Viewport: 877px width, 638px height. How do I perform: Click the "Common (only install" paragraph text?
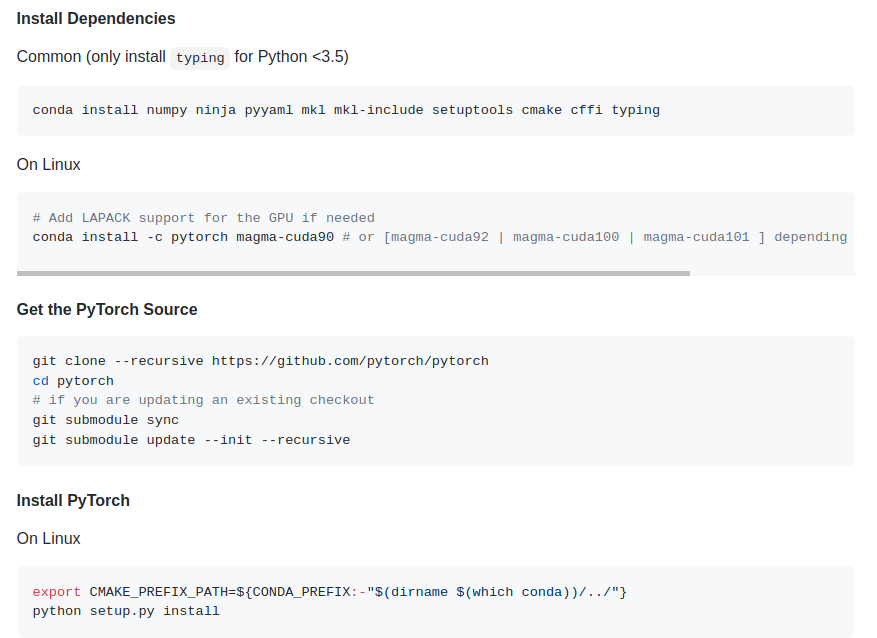pos(91,57)
